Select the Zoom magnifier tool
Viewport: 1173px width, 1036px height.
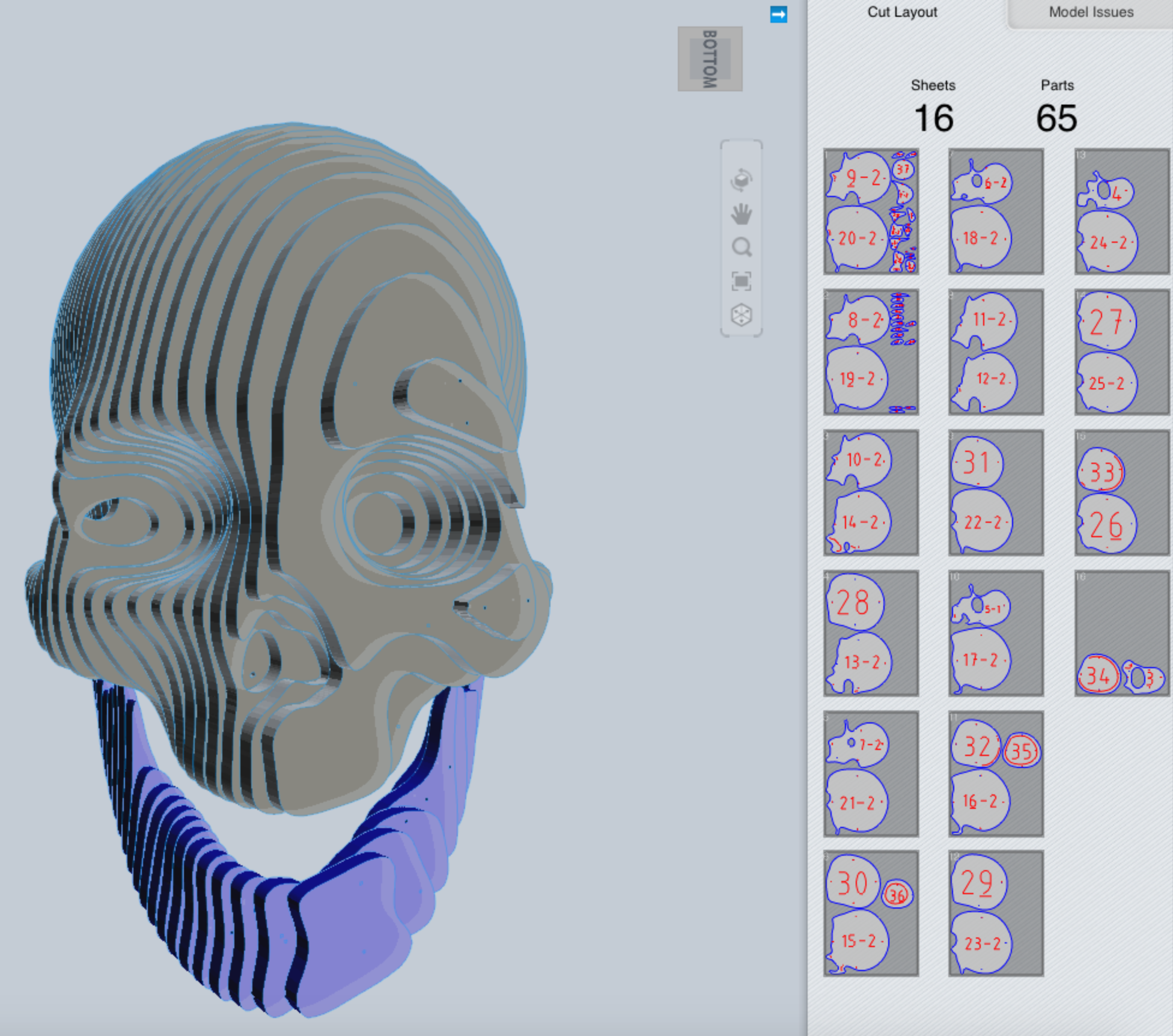click(x=742, y=247)
